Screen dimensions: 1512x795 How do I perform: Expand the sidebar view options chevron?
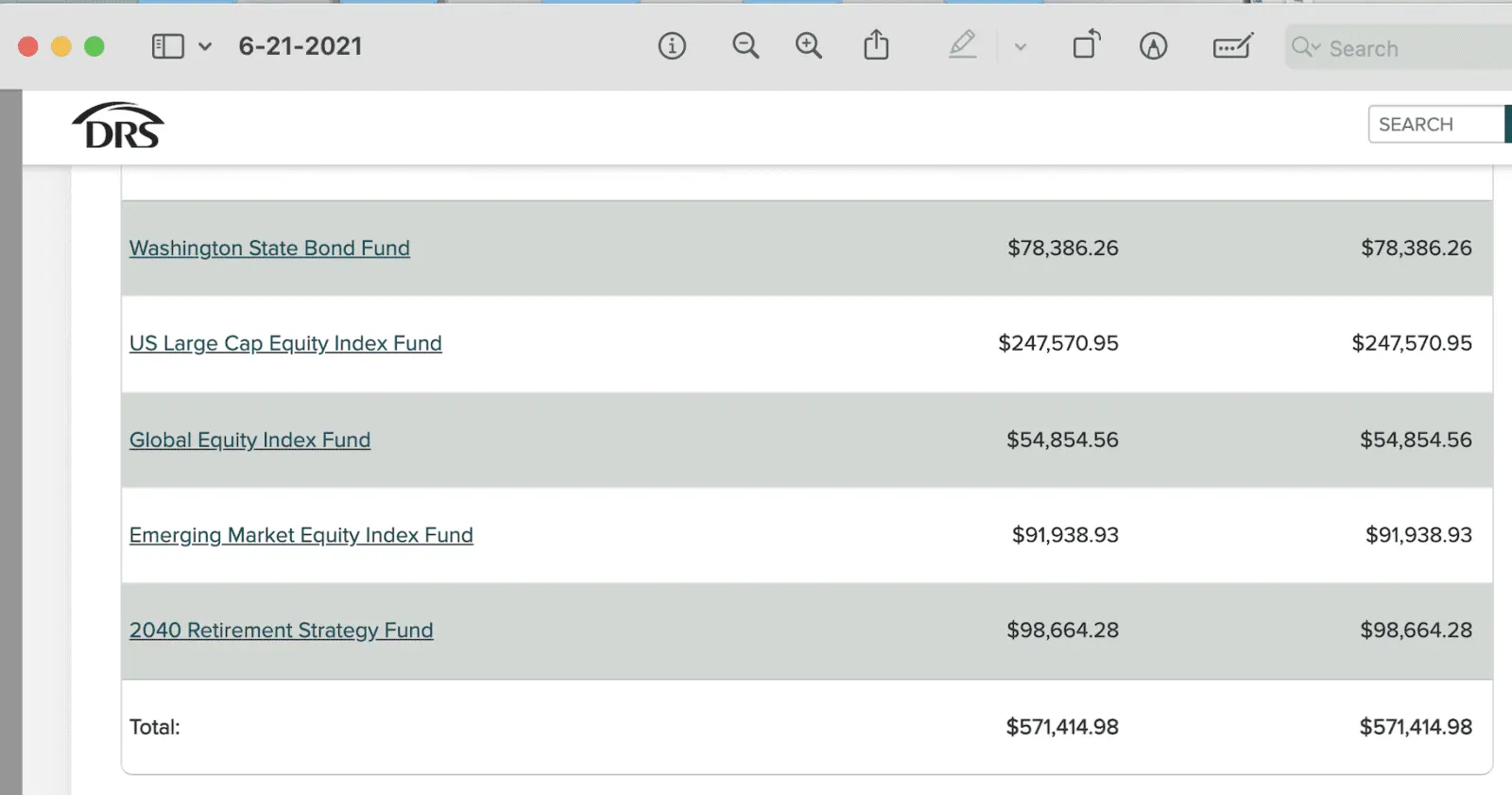(205, 46)
